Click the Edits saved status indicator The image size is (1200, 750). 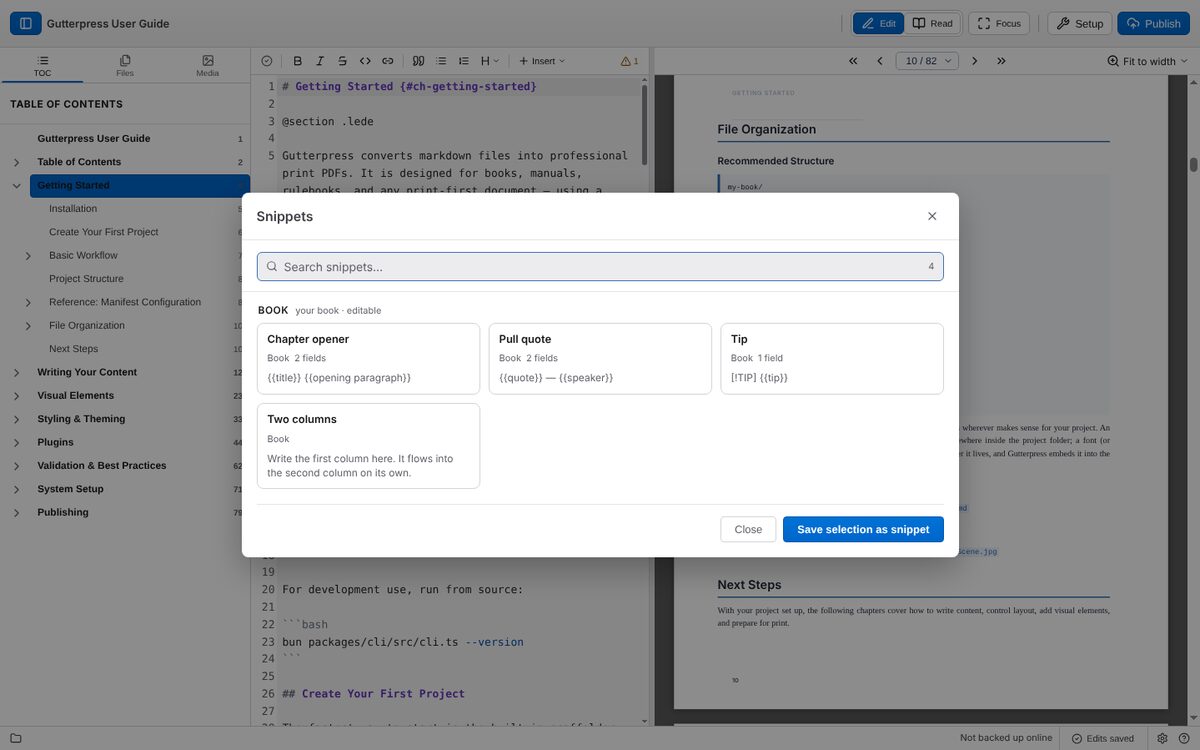[1103, 738]
